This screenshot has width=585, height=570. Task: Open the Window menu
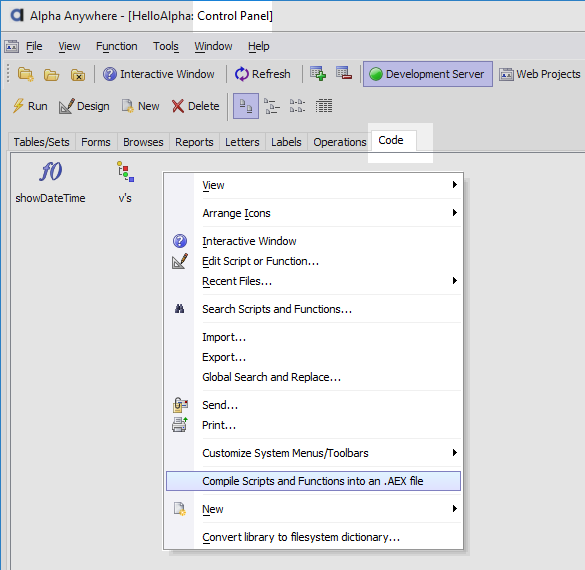(213, 46)
